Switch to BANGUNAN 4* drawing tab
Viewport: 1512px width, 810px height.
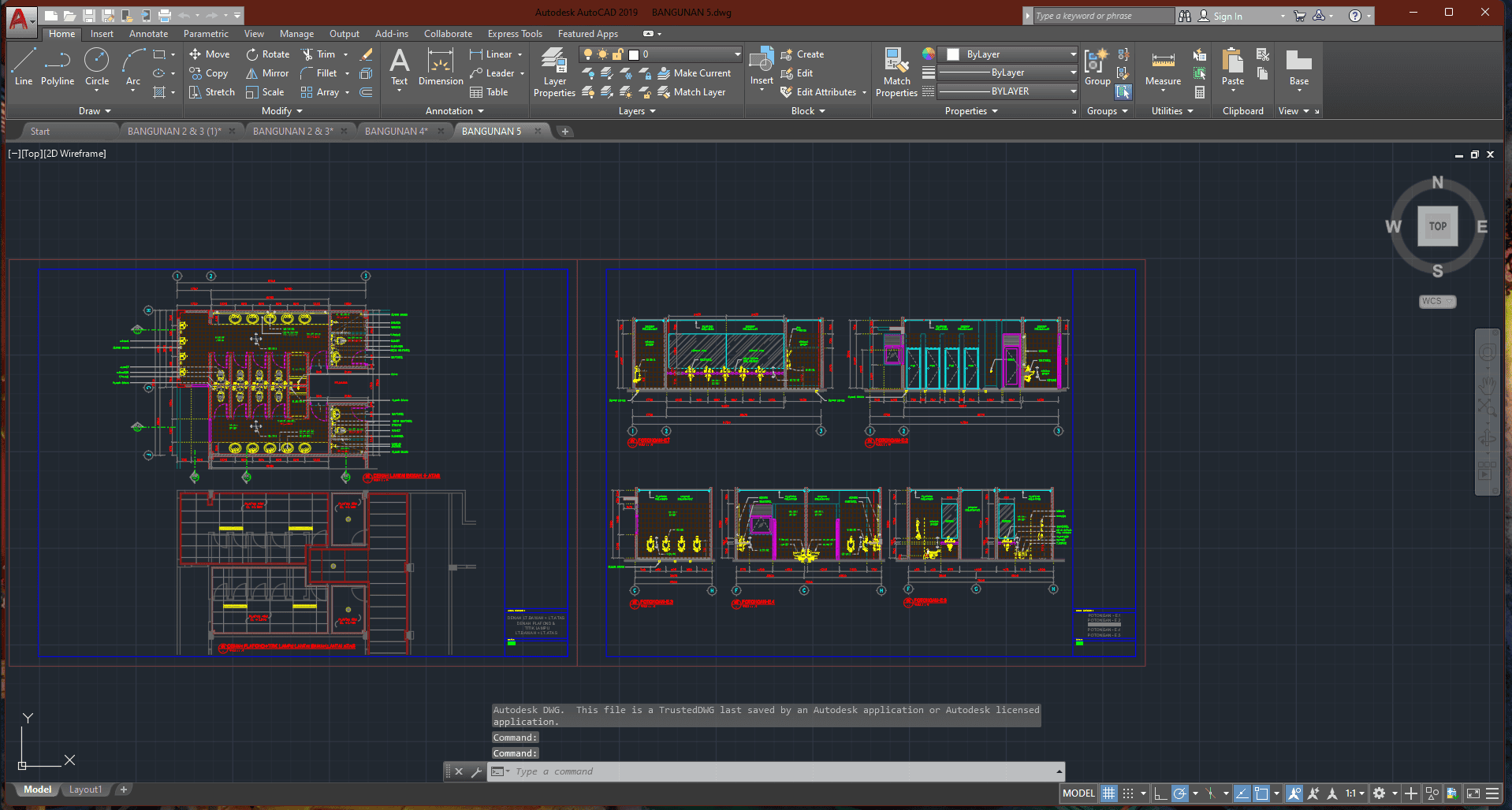[x=396, y=131]
